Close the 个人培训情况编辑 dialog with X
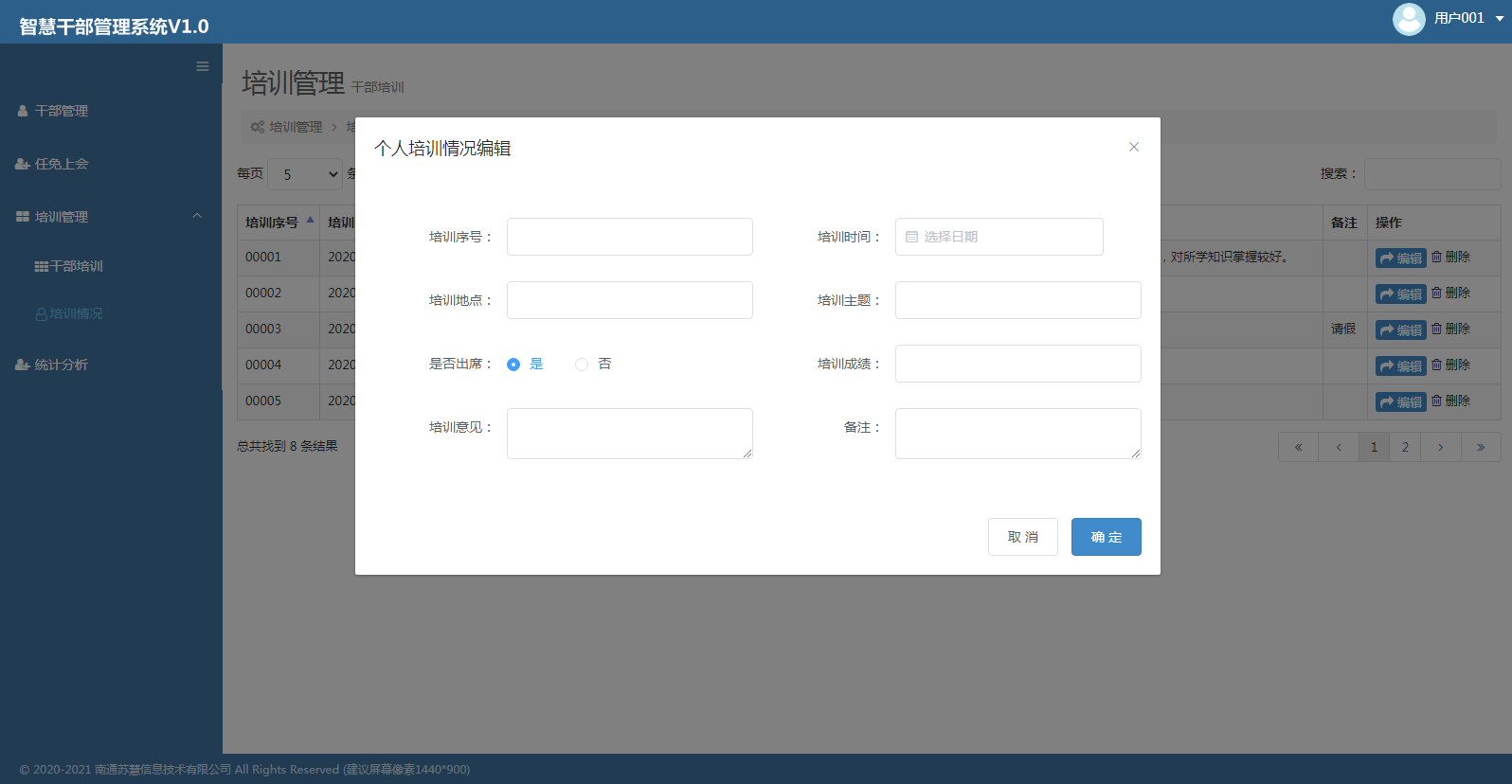The width and height of the screenshot is (1512, 784). [1134, 147]
